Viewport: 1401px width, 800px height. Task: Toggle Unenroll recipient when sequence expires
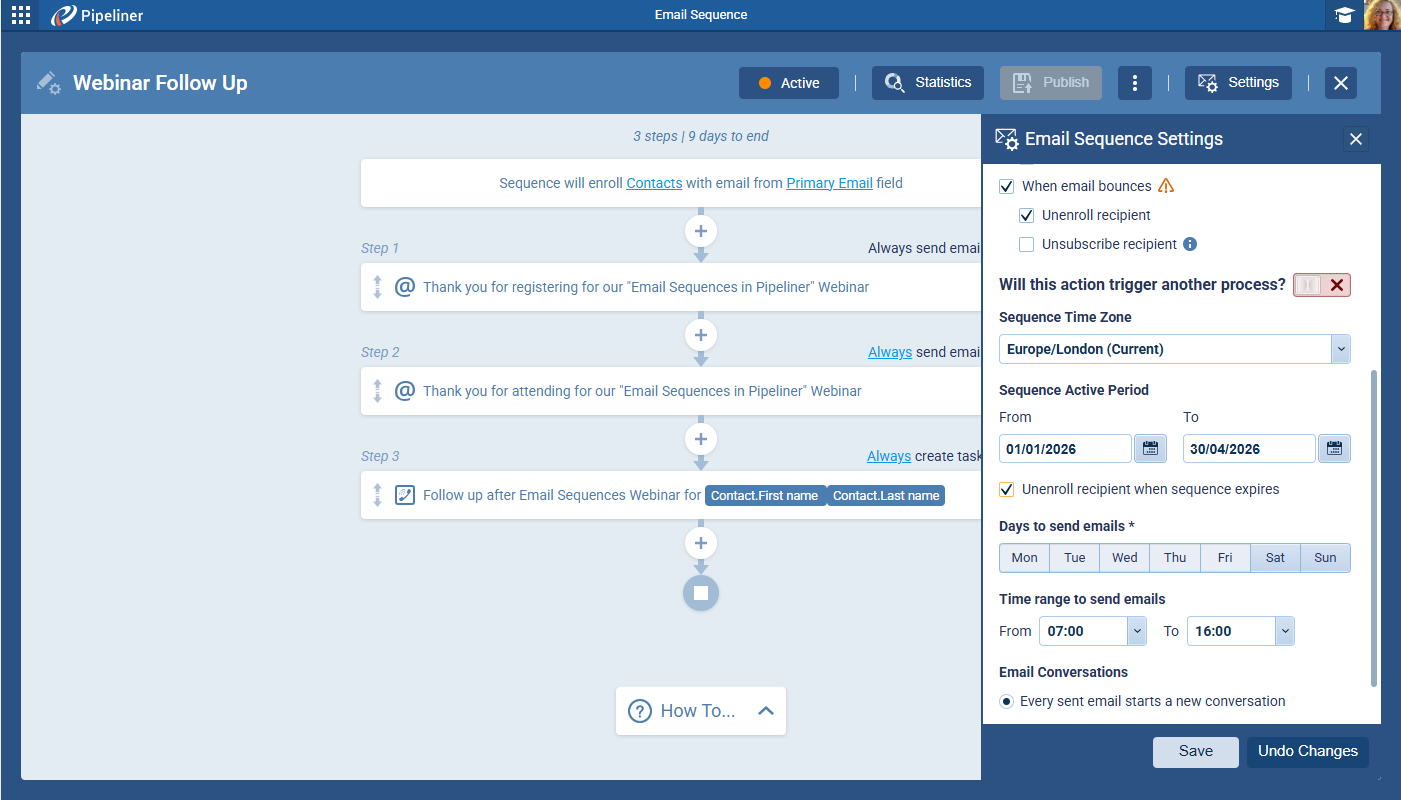point(1007,490)
